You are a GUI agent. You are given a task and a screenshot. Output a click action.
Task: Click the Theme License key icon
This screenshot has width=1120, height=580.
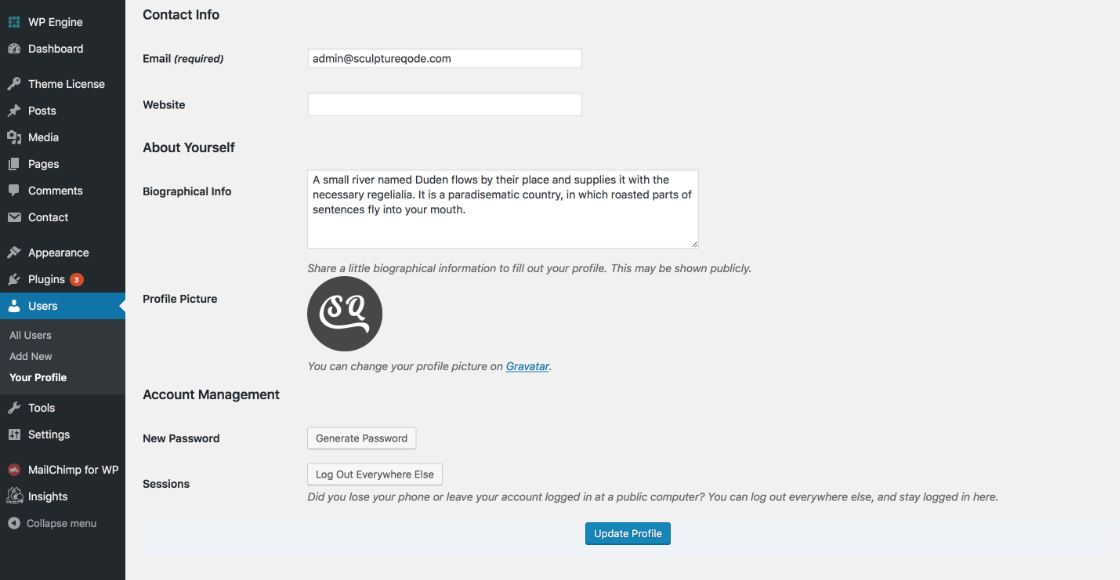click(14, 84)
